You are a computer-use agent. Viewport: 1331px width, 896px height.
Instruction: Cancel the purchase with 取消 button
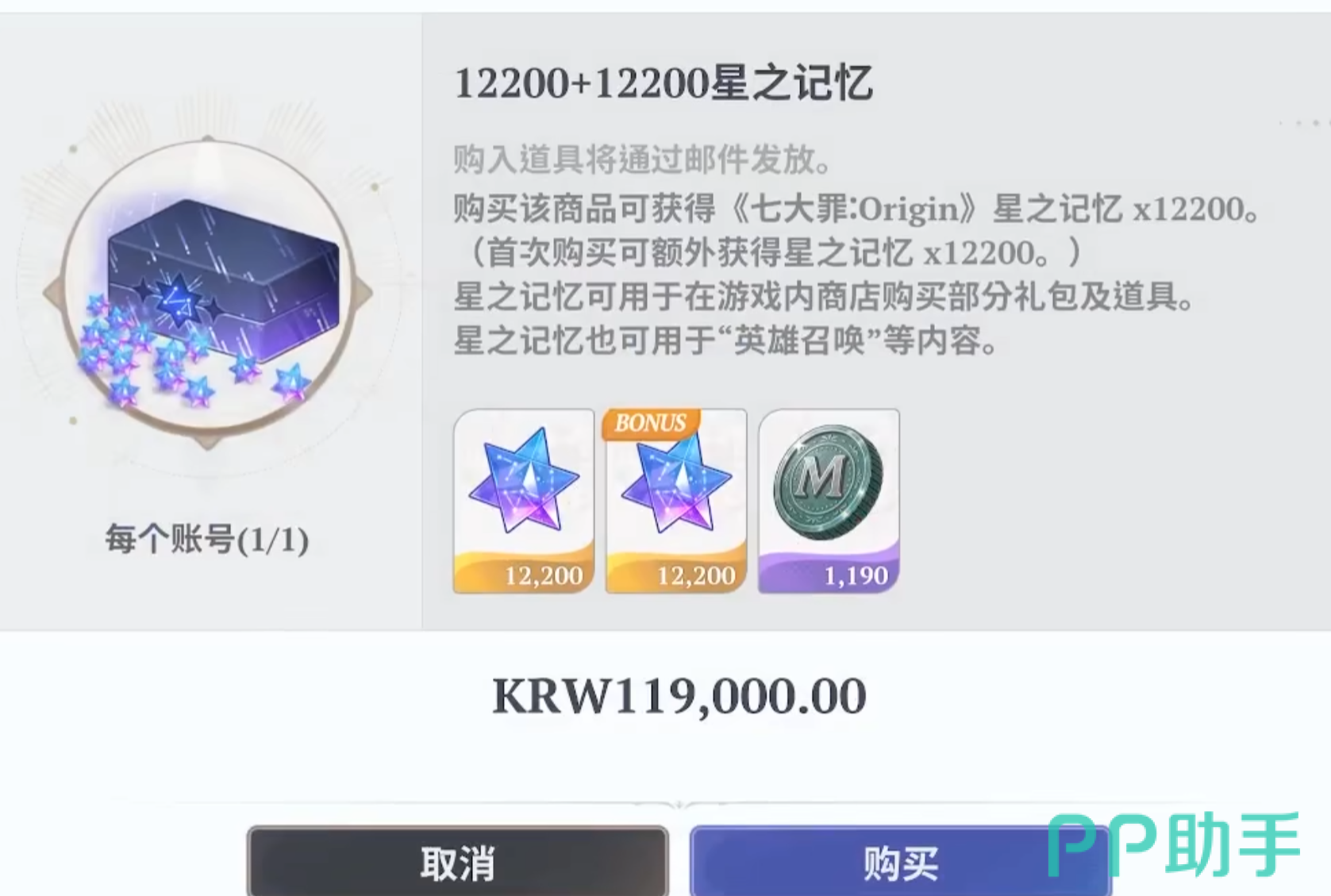[x=458, y=862]
